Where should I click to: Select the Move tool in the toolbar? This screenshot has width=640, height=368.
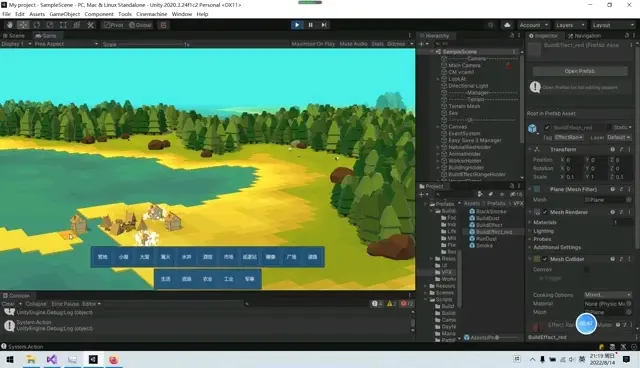(x=23, y=25)
